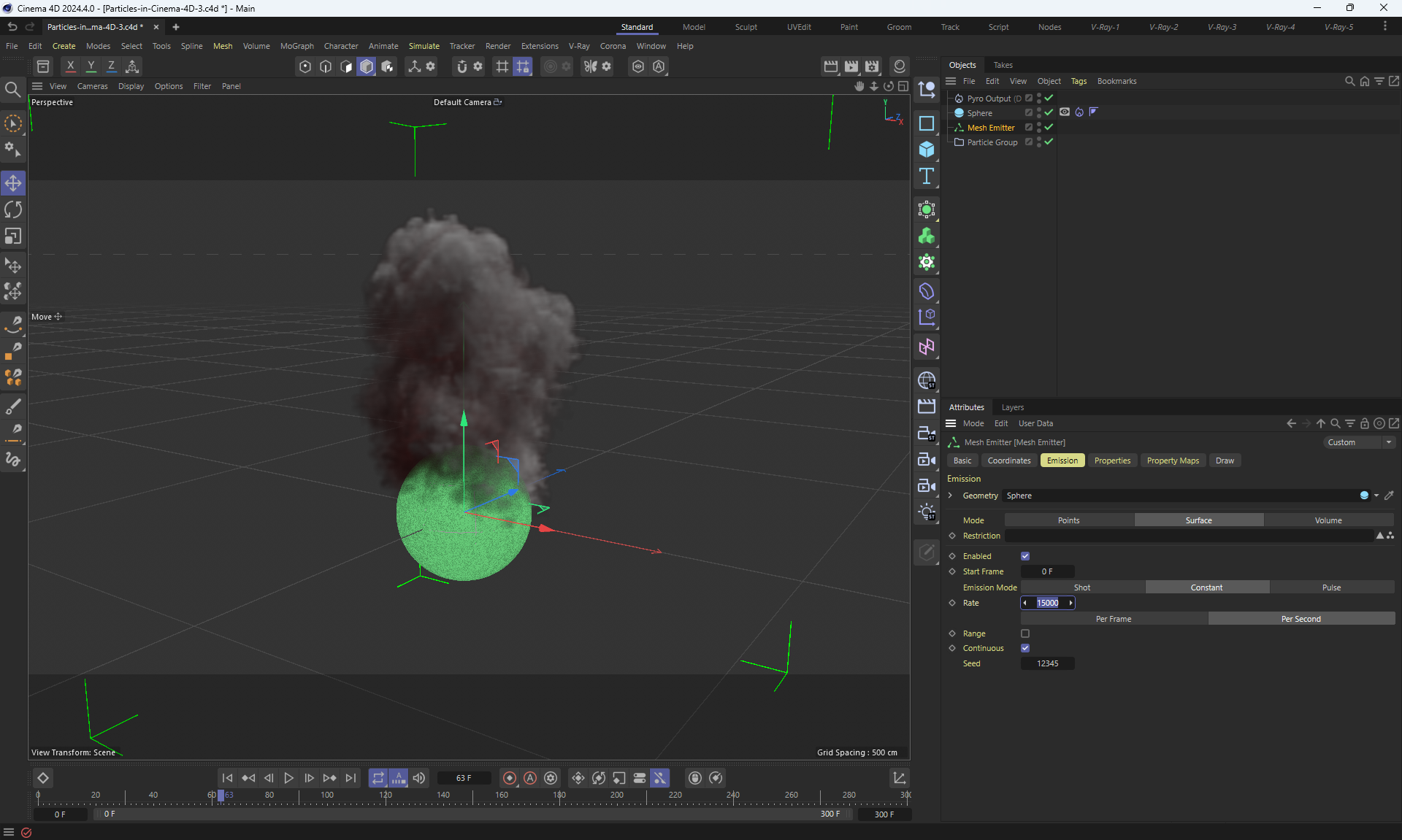
Task: Select the Move tool in left toolbar
Action: pyautogui.click(x=13, y=183)
